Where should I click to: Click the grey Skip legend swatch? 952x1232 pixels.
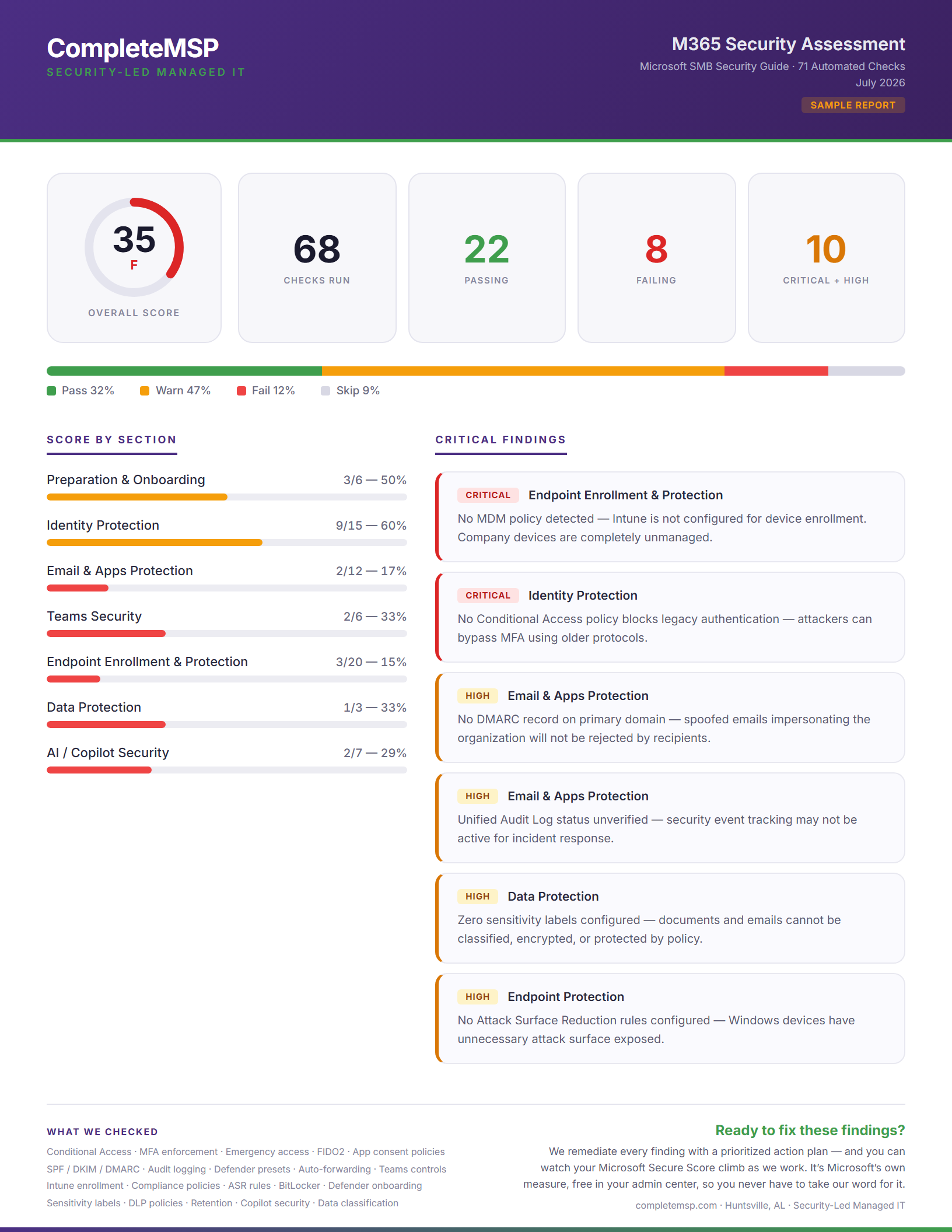[325, 391]
